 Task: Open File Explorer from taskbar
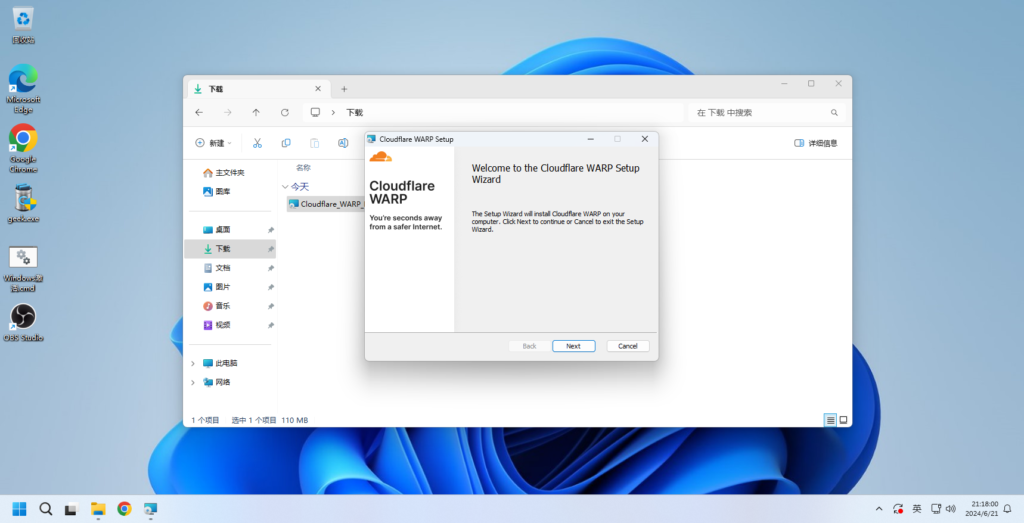coord(98,509)
